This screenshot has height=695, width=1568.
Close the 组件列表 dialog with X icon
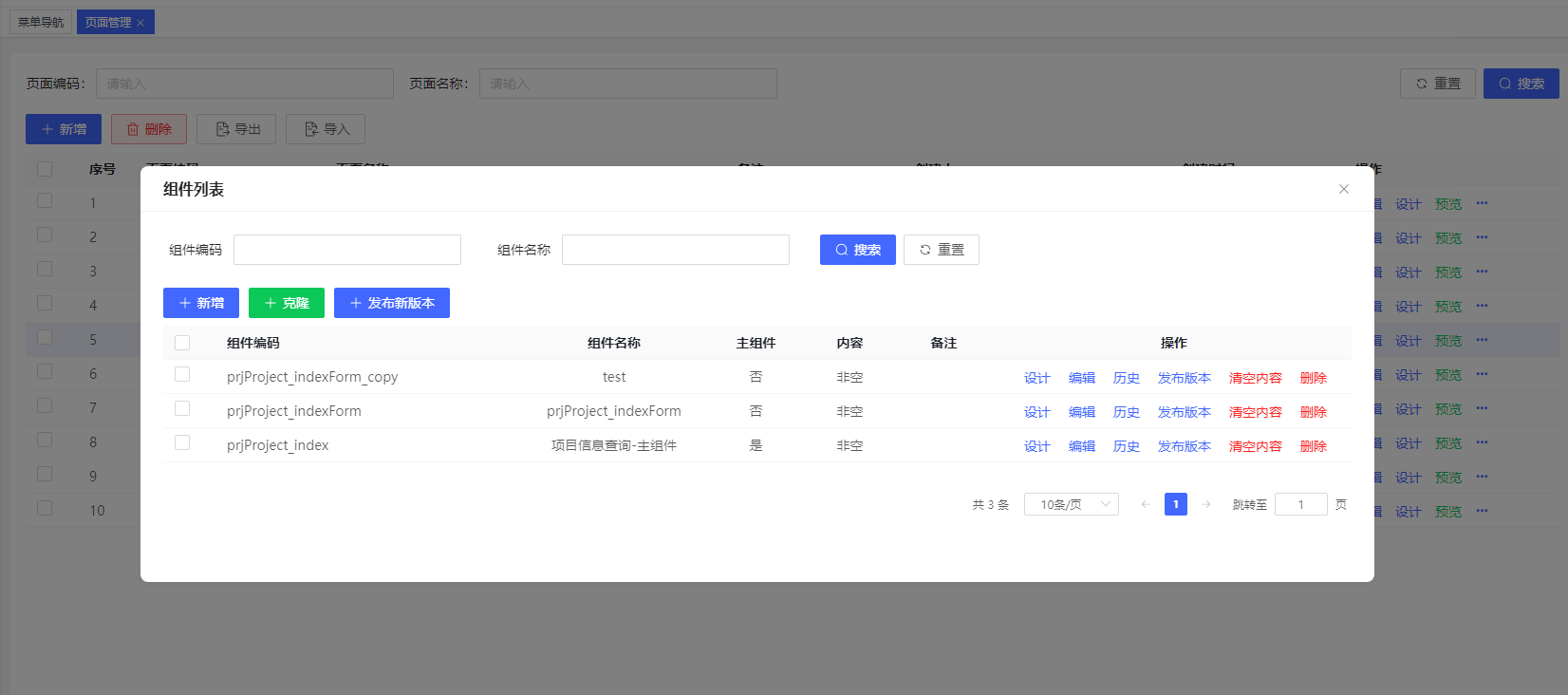1344,189
